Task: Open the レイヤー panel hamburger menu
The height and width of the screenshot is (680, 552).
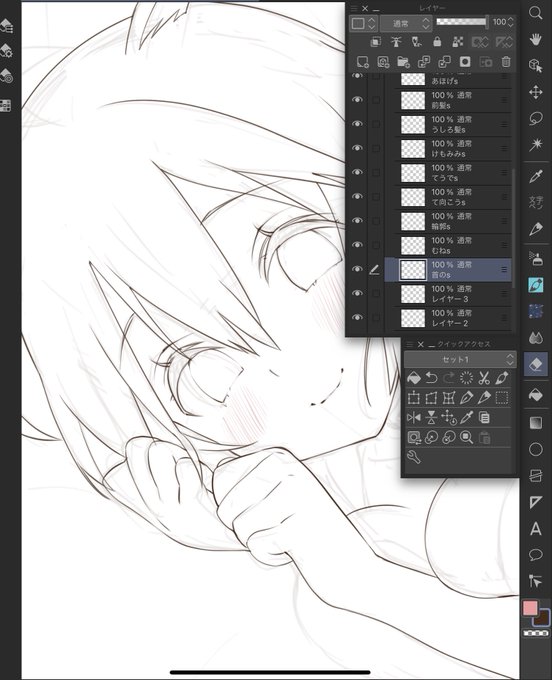Action: [x=354, y=8]
